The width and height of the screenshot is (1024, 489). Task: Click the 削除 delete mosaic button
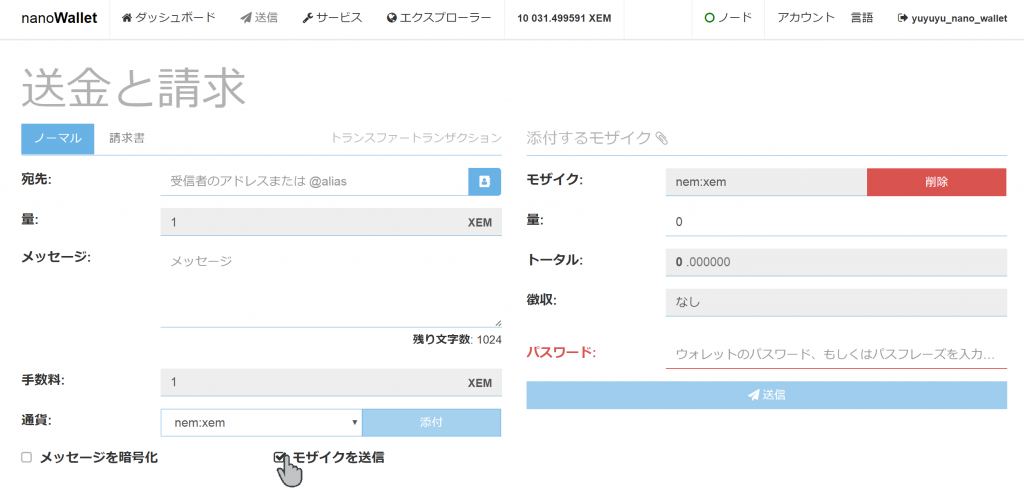pos(936,182)
